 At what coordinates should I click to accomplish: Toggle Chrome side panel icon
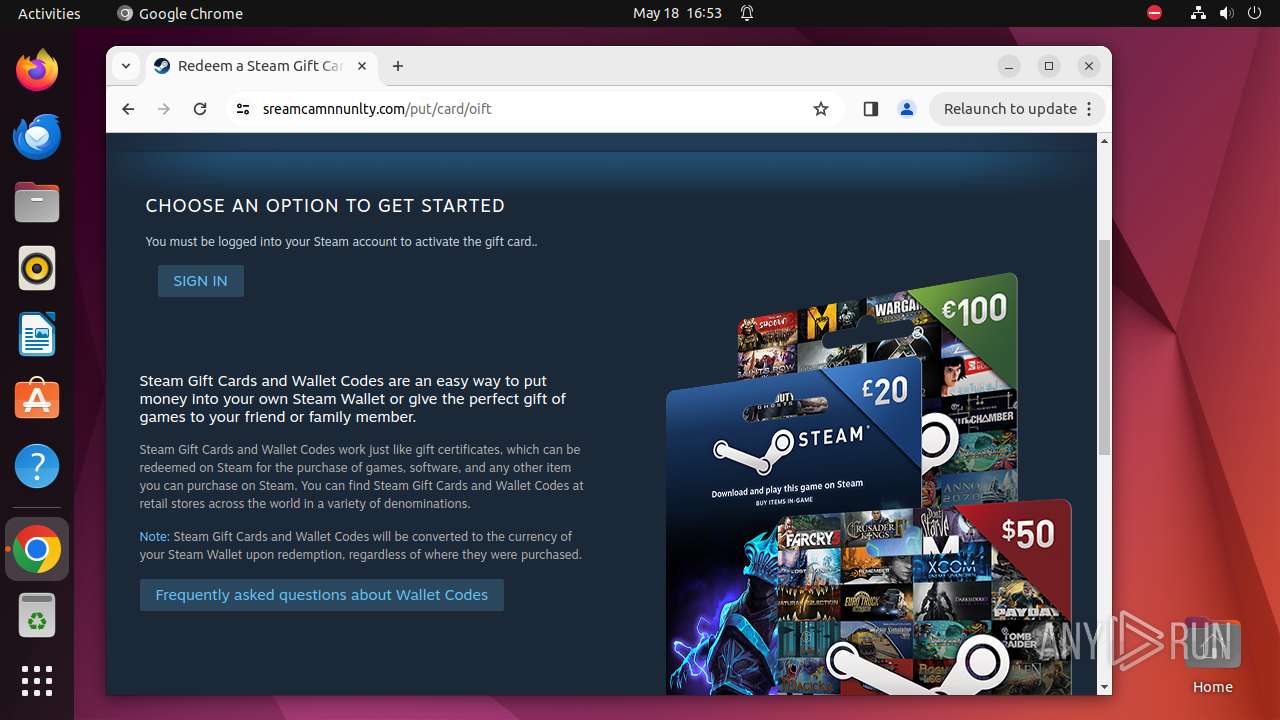pyautogui.click(x=870, y=109)
